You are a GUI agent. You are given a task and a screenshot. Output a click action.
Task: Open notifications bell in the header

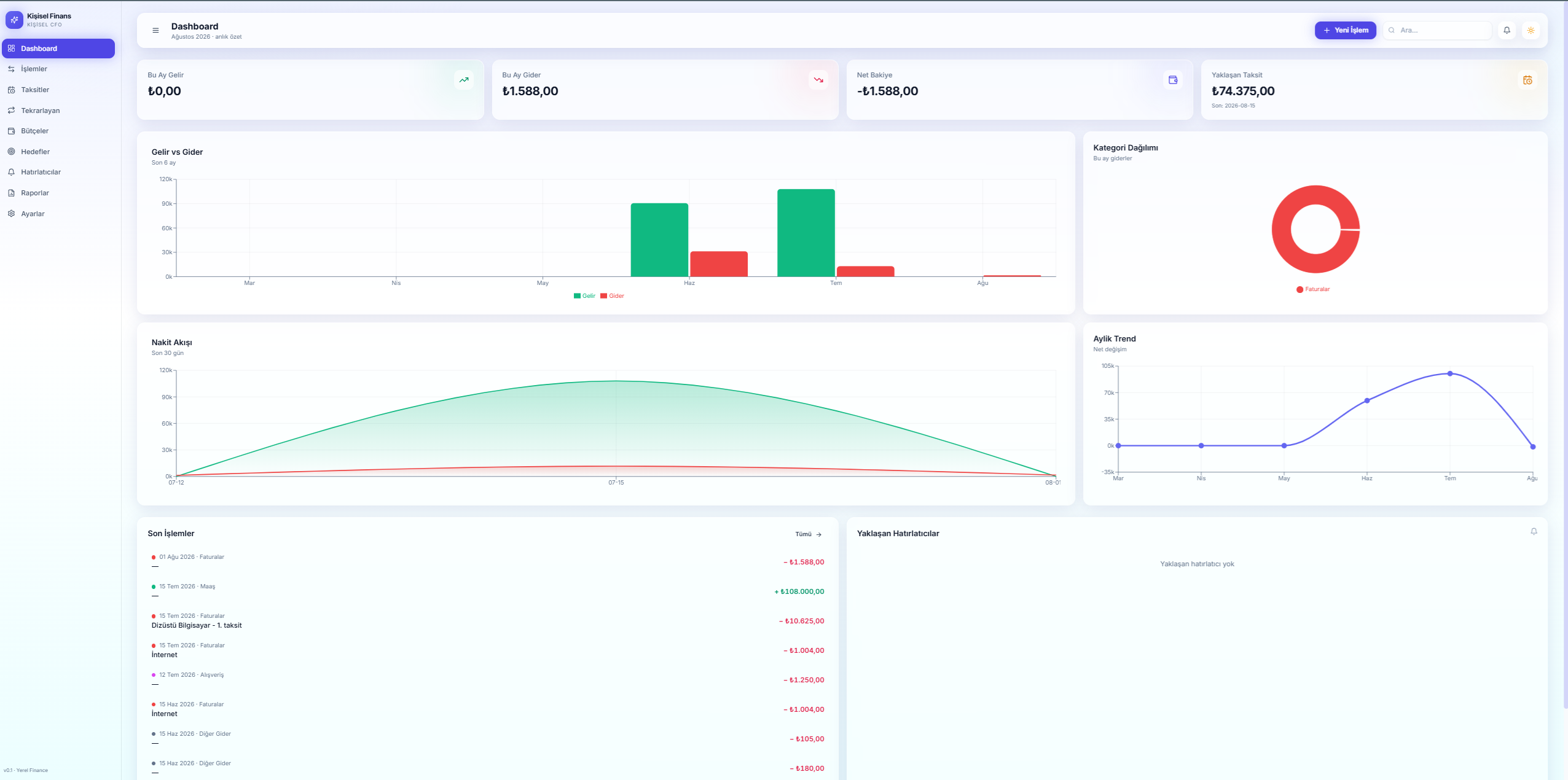(x=1507, y=30)
